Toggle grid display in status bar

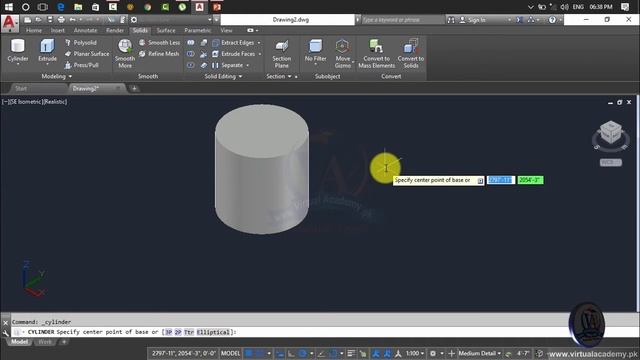point(248,353)
